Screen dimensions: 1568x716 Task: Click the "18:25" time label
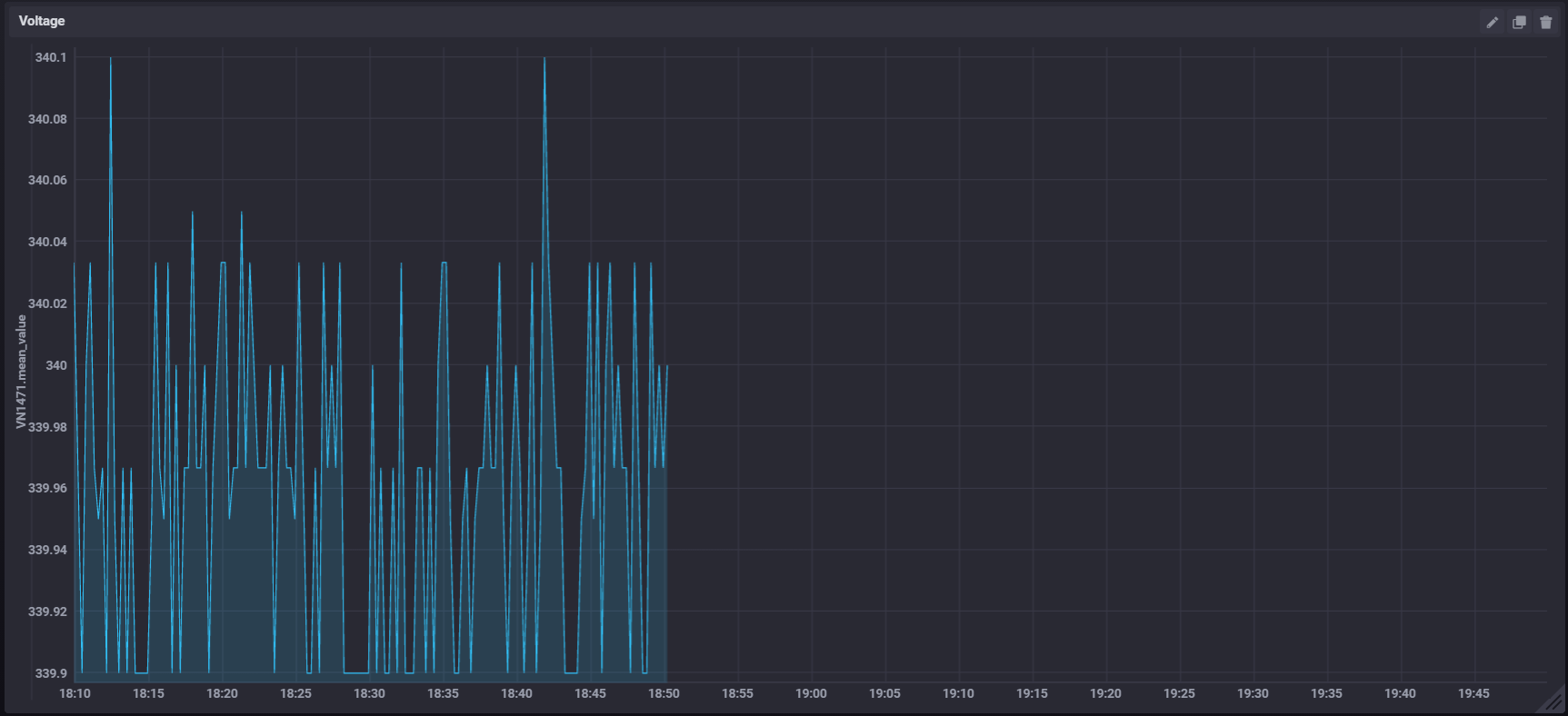(295, 693)
